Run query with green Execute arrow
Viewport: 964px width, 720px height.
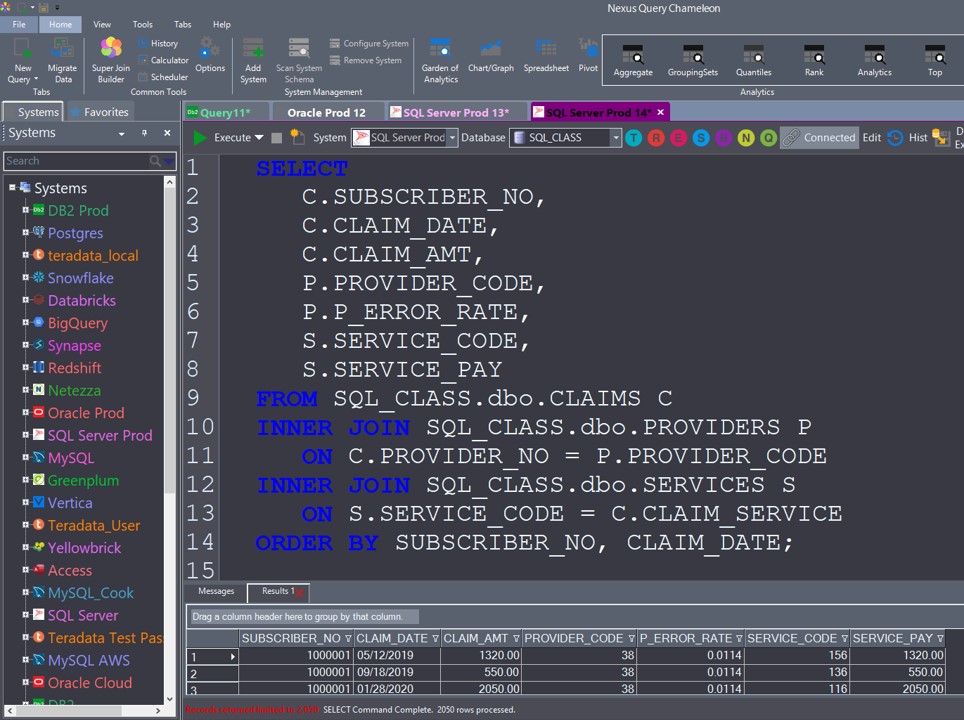[201, 138]
